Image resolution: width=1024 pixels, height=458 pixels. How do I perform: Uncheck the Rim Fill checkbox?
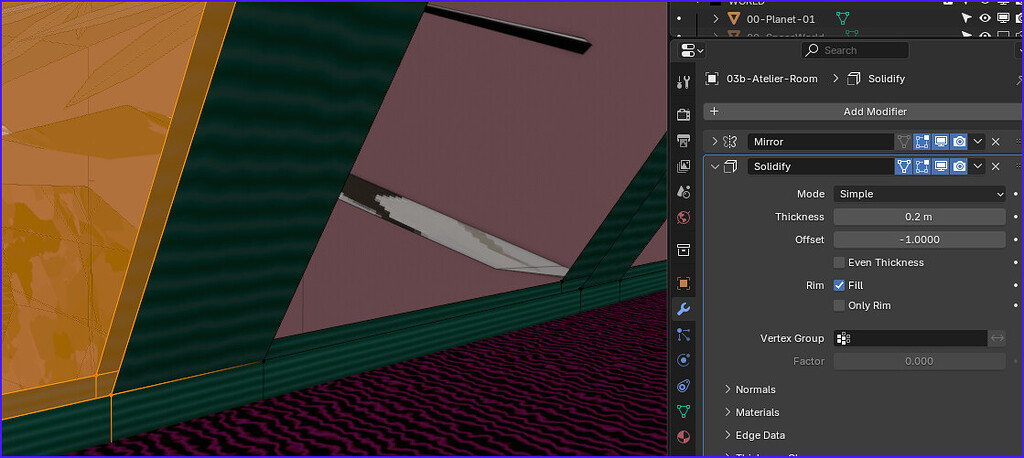839,286
